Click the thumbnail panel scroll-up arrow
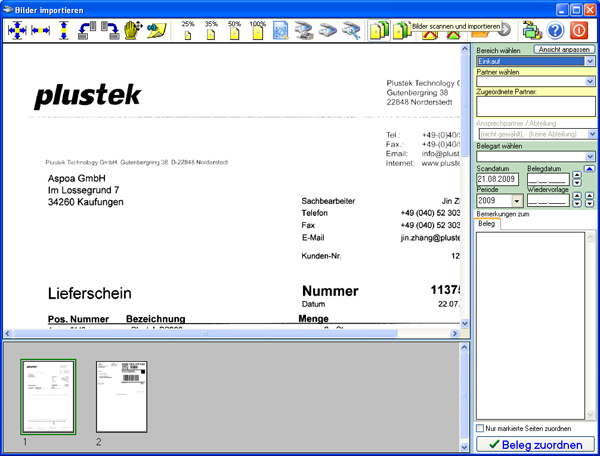Screen dimensions: 600x456 click(464, 347)
